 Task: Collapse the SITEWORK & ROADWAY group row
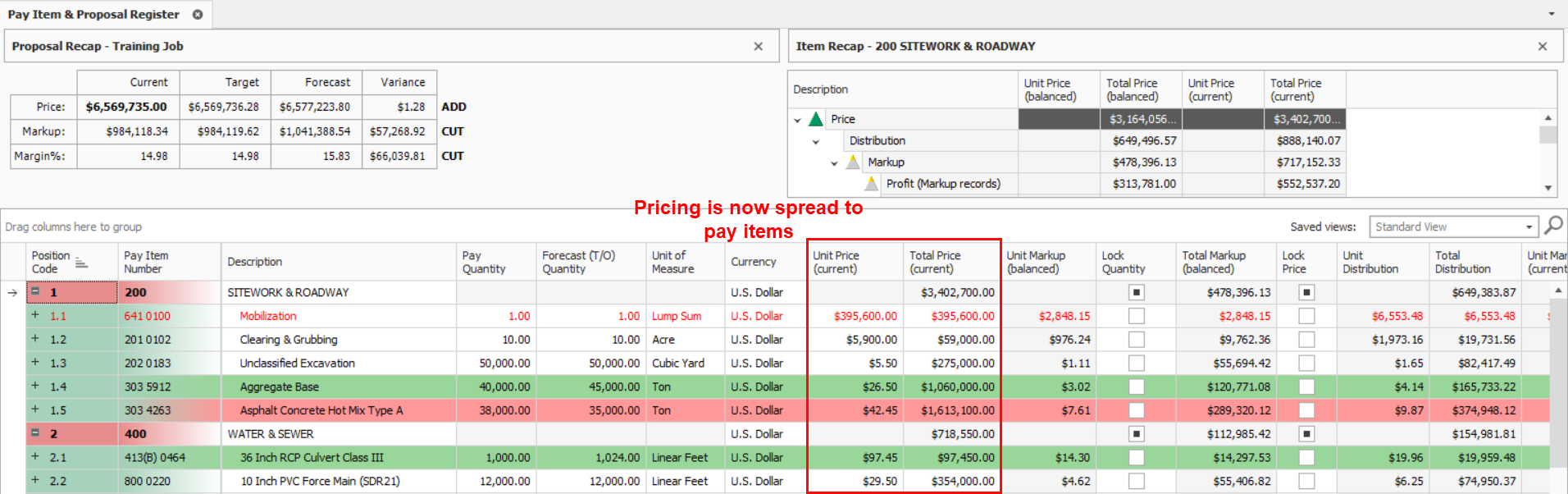[36, 292]
